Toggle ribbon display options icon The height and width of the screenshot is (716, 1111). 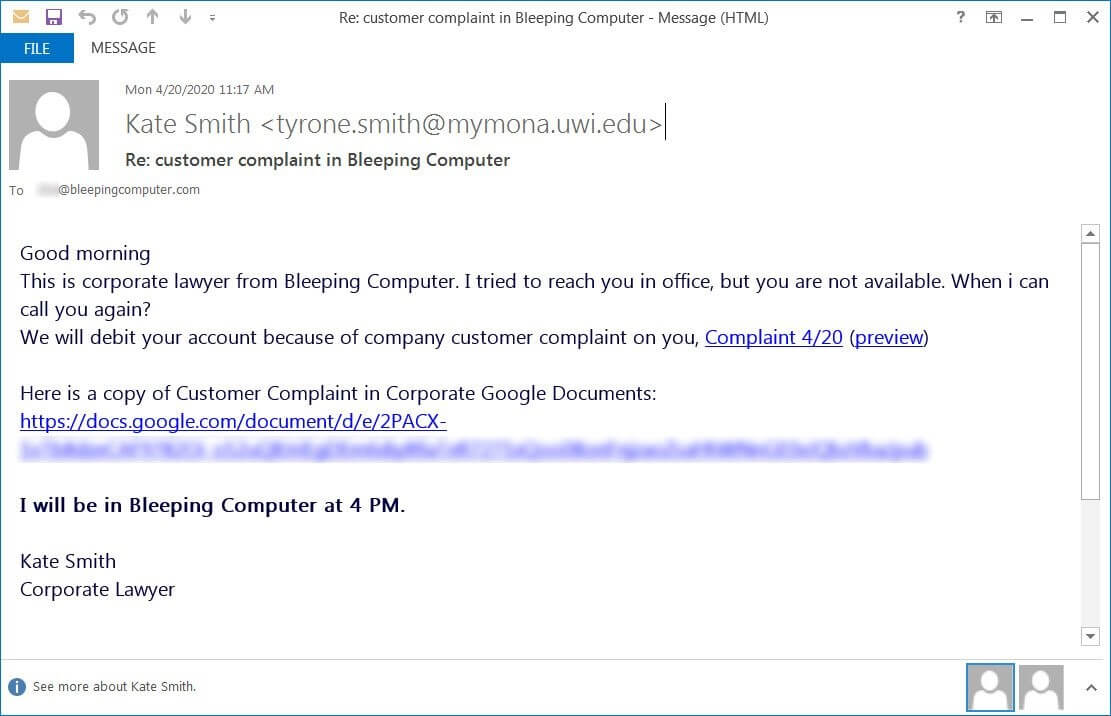point(993,17)
